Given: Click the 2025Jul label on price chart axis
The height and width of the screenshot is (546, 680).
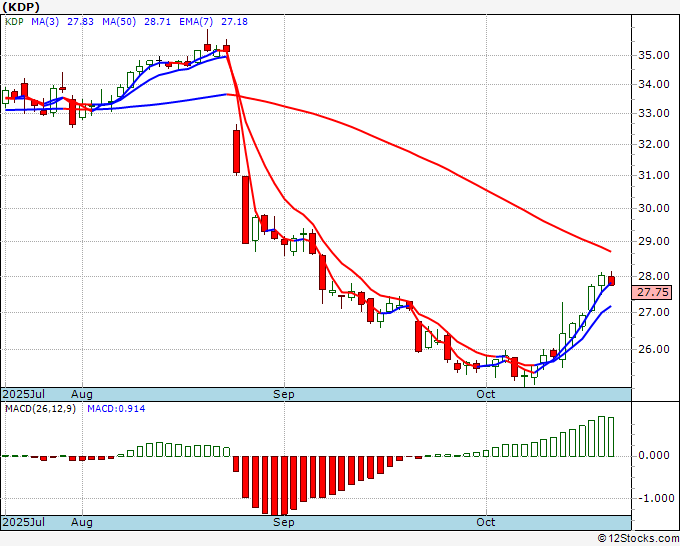Looking at the screenshot, I should coord(23,394).
